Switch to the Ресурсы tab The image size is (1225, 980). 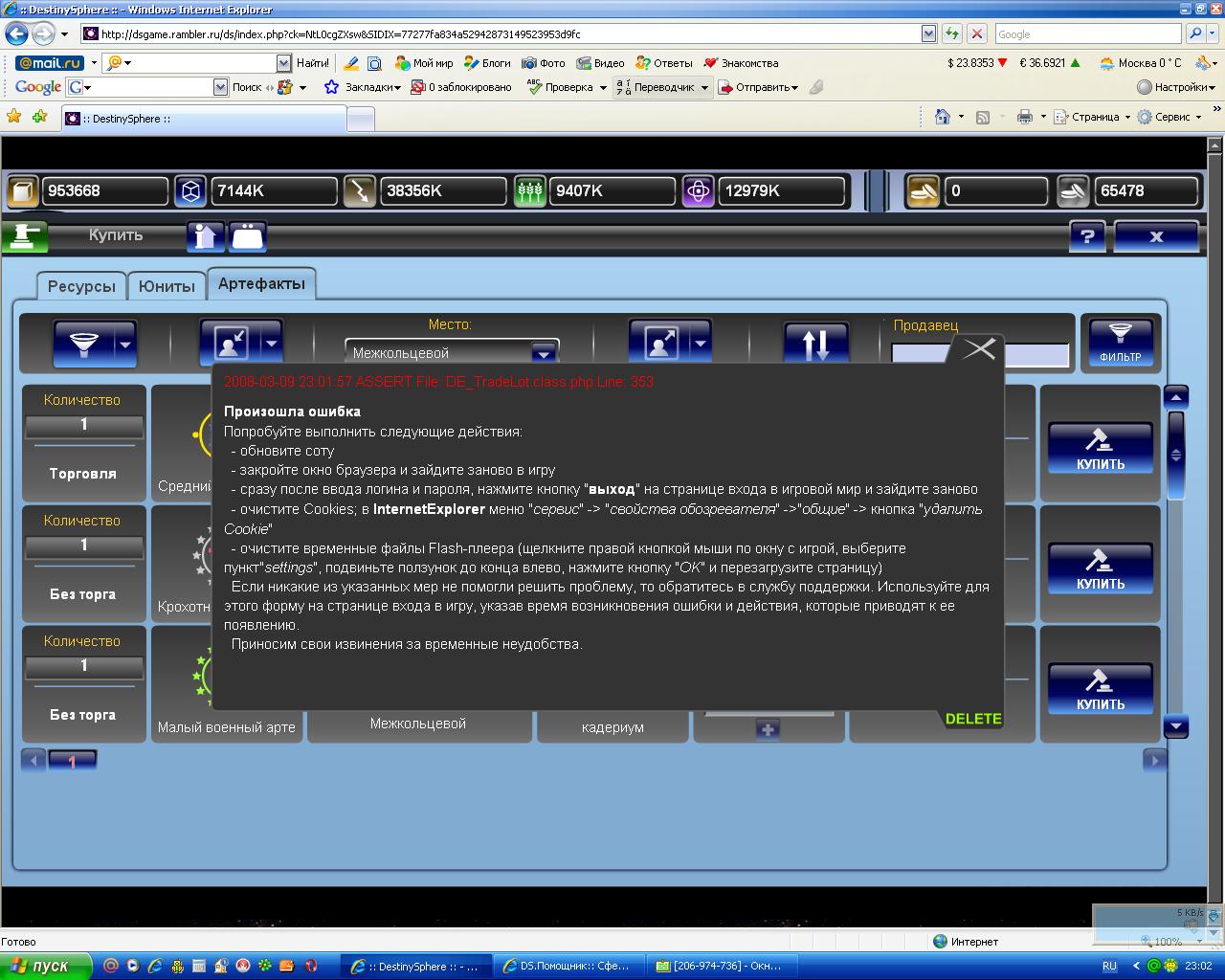[x=81, y=286]
